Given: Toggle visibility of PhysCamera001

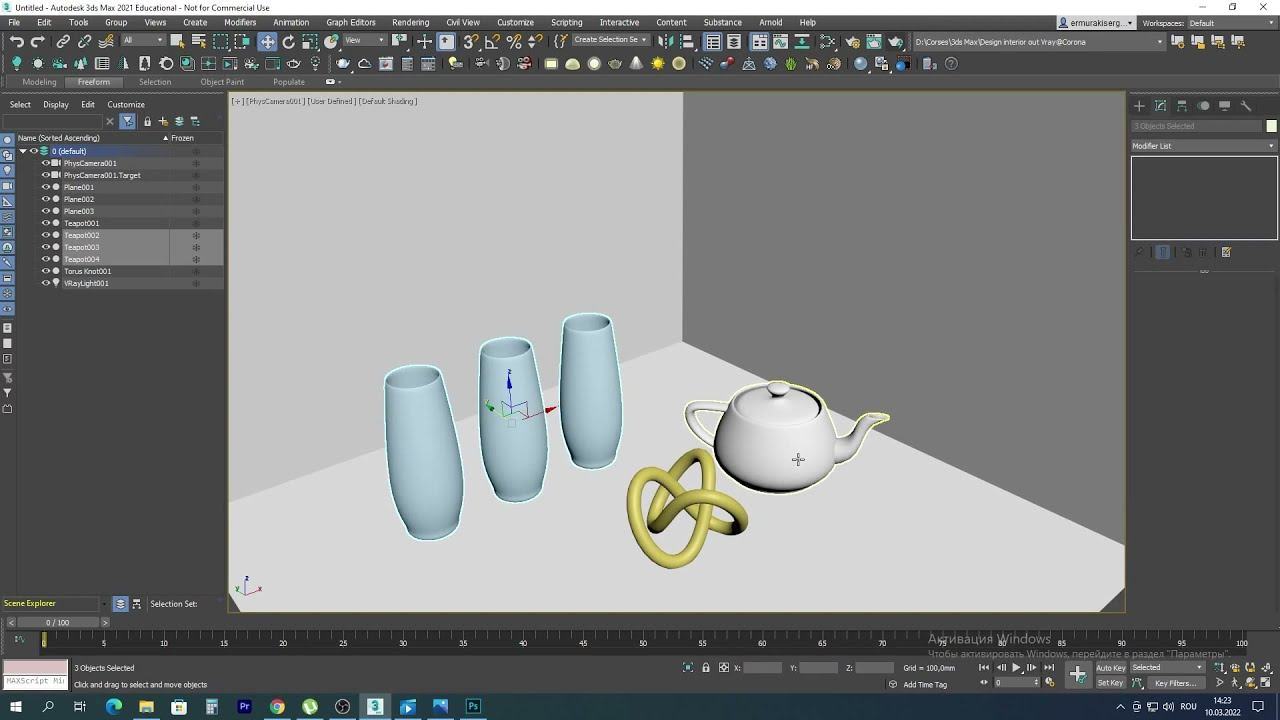Looking at the screenshot, I should point(45,163).
